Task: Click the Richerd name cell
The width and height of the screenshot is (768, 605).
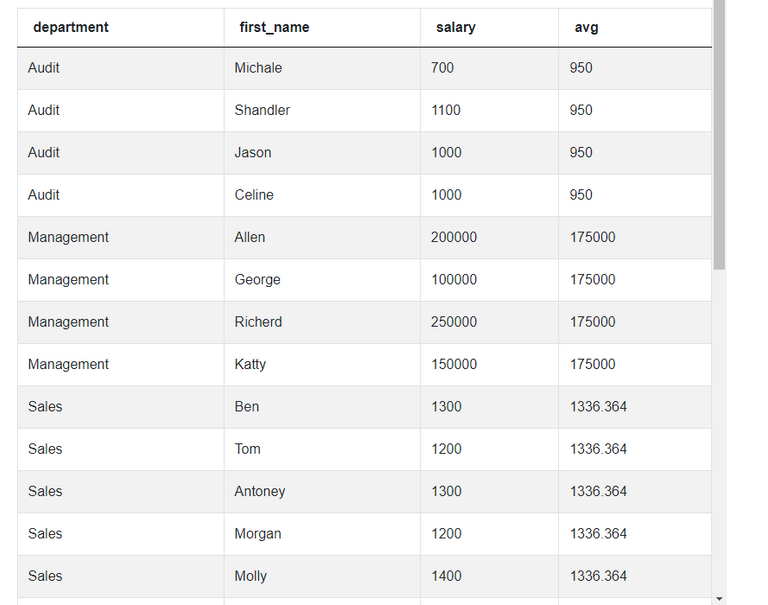Action: point(258,322)
